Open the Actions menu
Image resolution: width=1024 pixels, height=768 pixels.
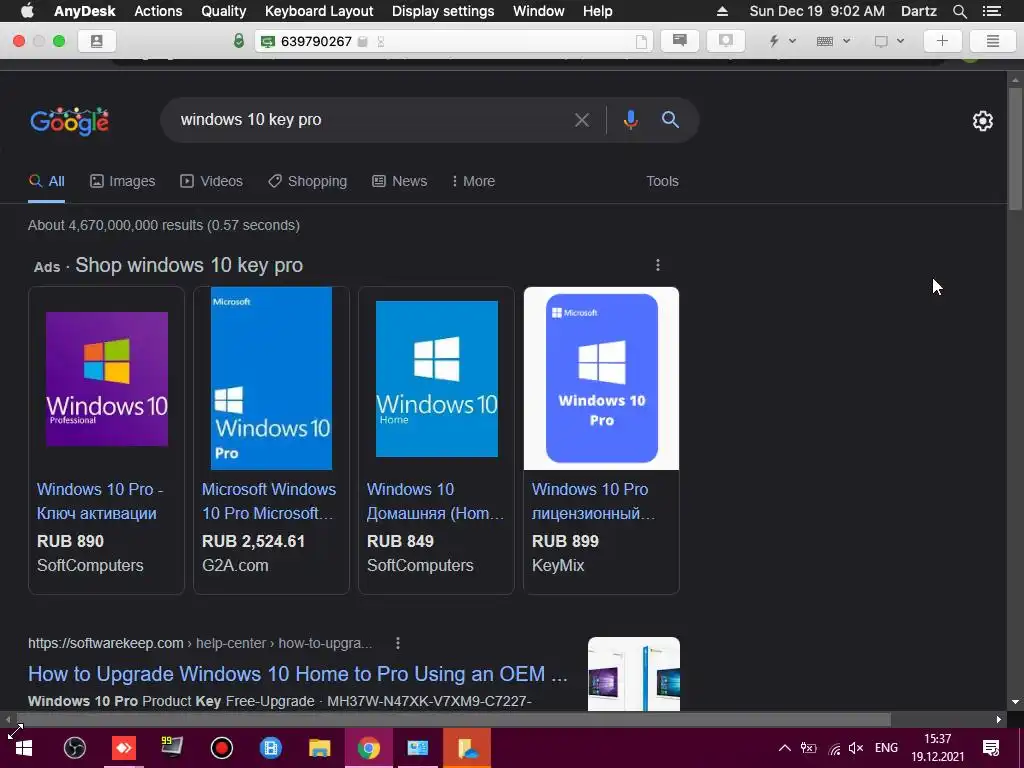[158, 11]
